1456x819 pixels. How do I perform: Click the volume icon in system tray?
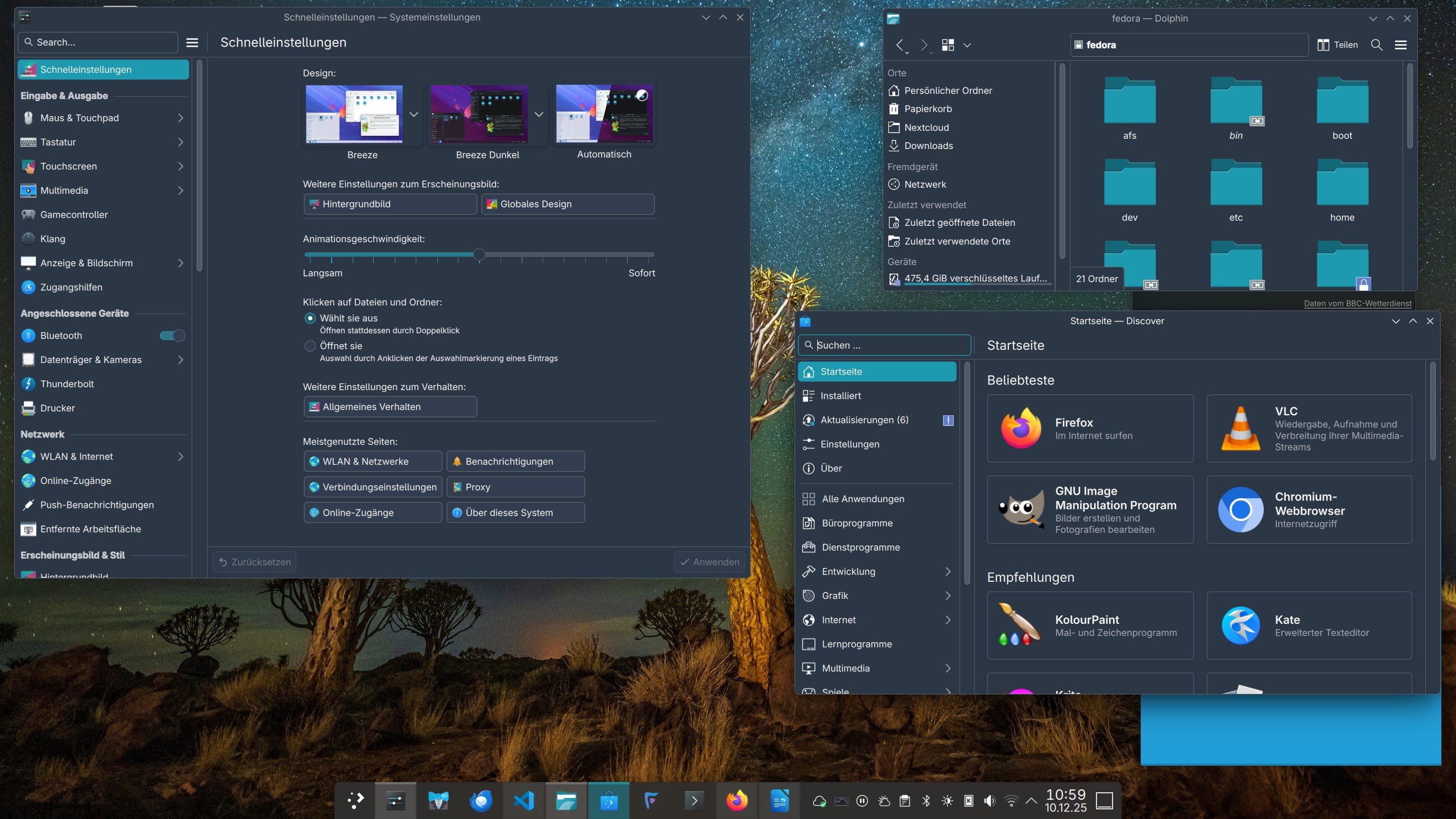pyautogui.click(x=990, y=801)
